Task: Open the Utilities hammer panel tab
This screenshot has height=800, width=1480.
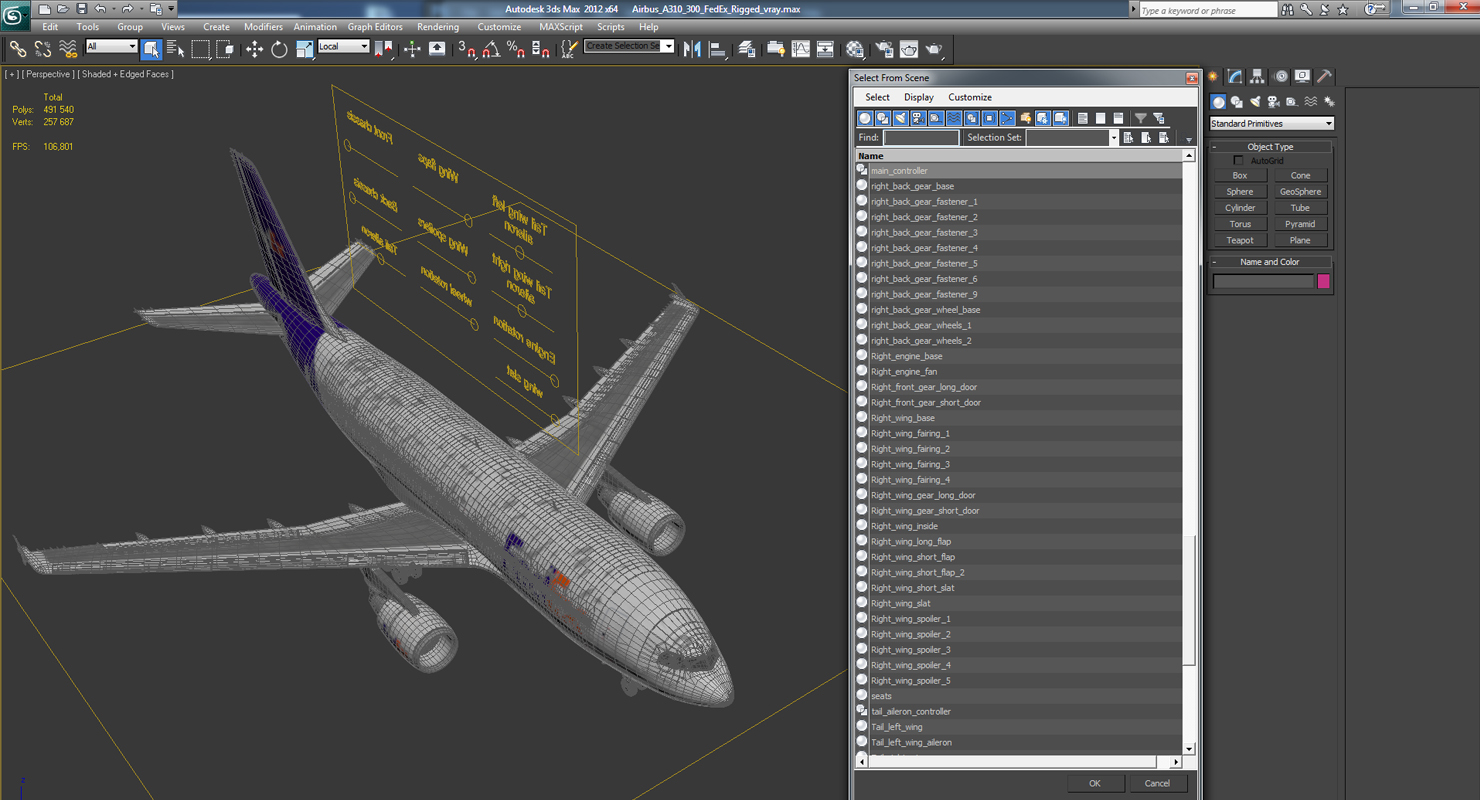Action: pos(1324,76)
